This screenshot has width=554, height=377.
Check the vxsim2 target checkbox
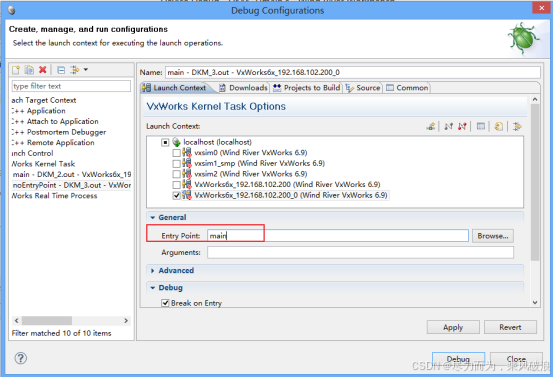tap(176, 174)
